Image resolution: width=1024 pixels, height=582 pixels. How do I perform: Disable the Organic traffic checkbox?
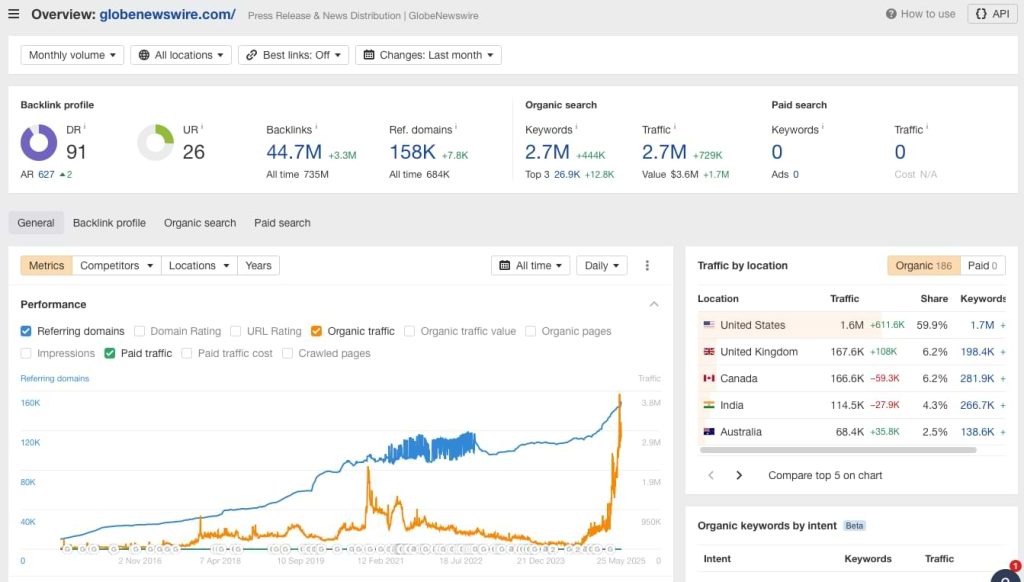click(316, 331)
